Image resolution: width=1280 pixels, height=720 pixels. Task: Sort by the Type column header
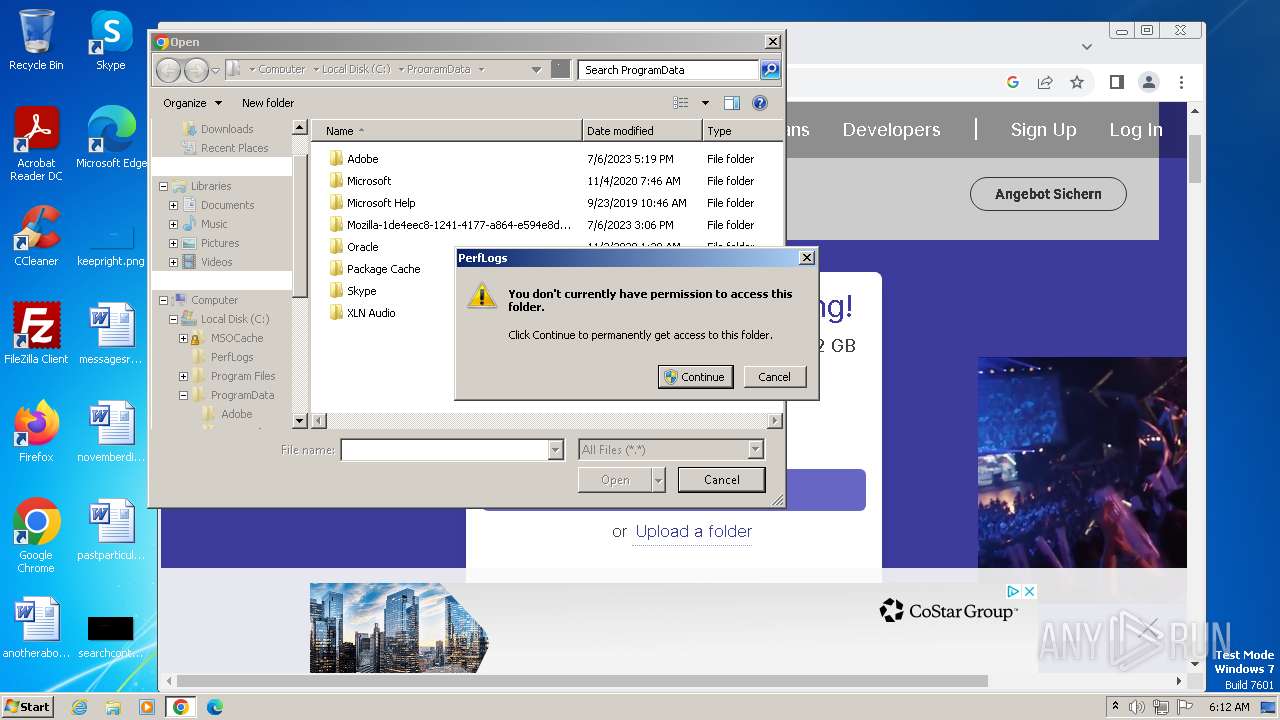pos(742,131)
